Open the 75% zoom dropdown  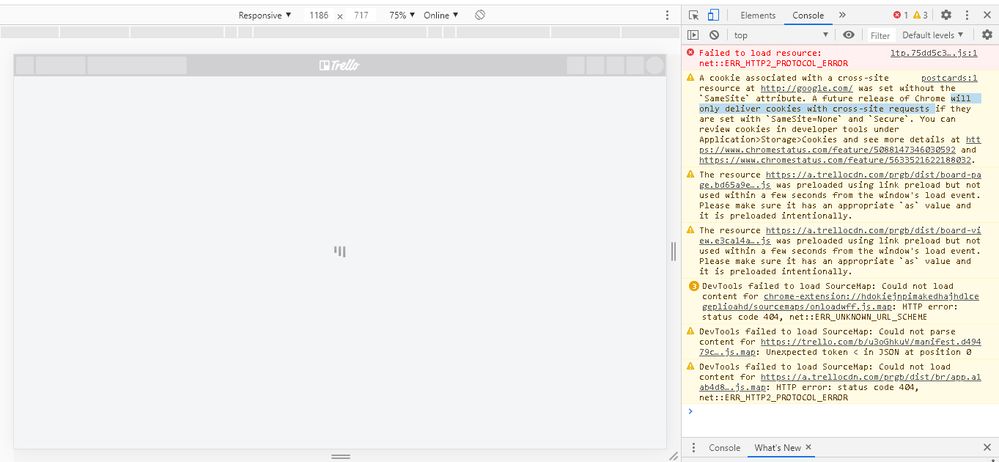pos(402,15)
